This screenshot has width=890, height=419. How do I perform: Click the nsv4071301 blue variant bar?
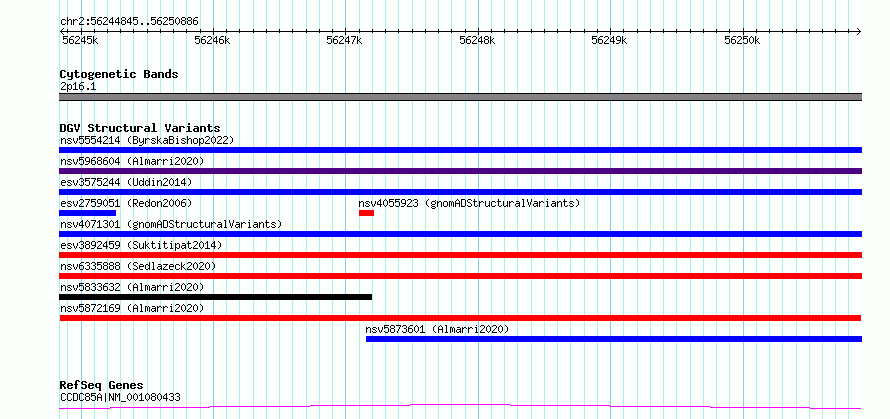[460, 234]
